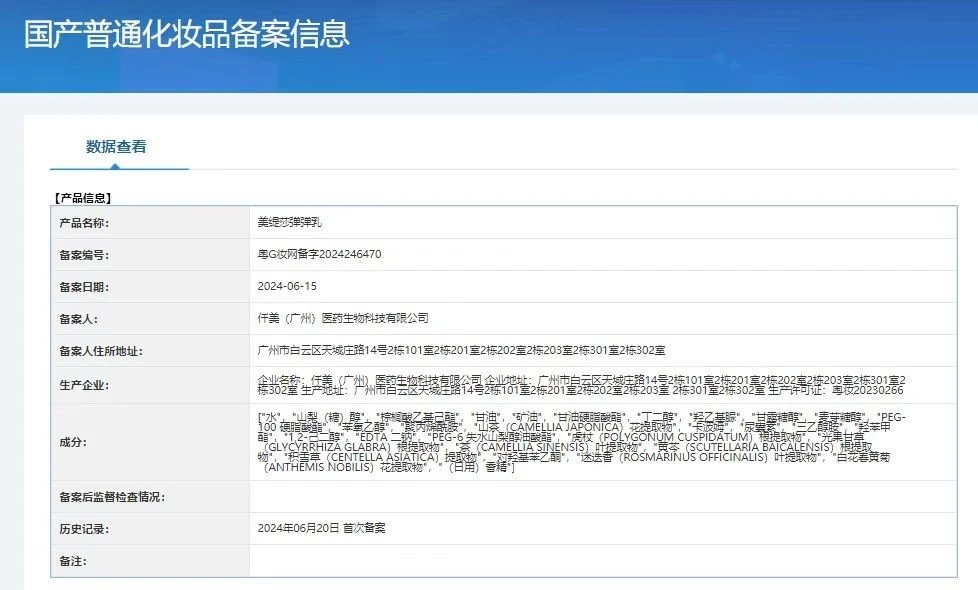Click the 备案日期 label

[x=84, y=287]
